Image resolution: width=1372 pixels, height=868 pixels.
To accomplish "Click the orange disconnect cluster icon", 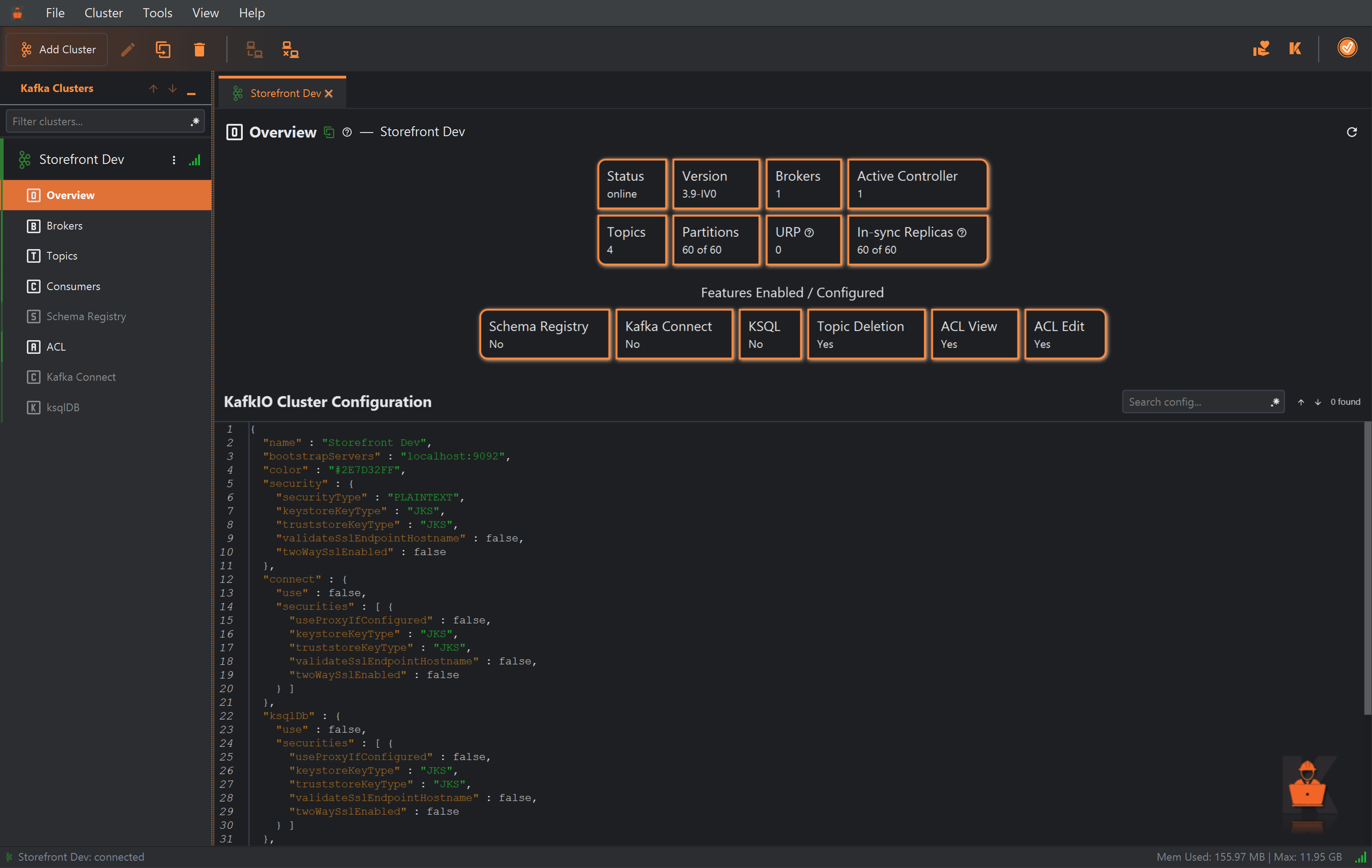I will pos(291,50).
